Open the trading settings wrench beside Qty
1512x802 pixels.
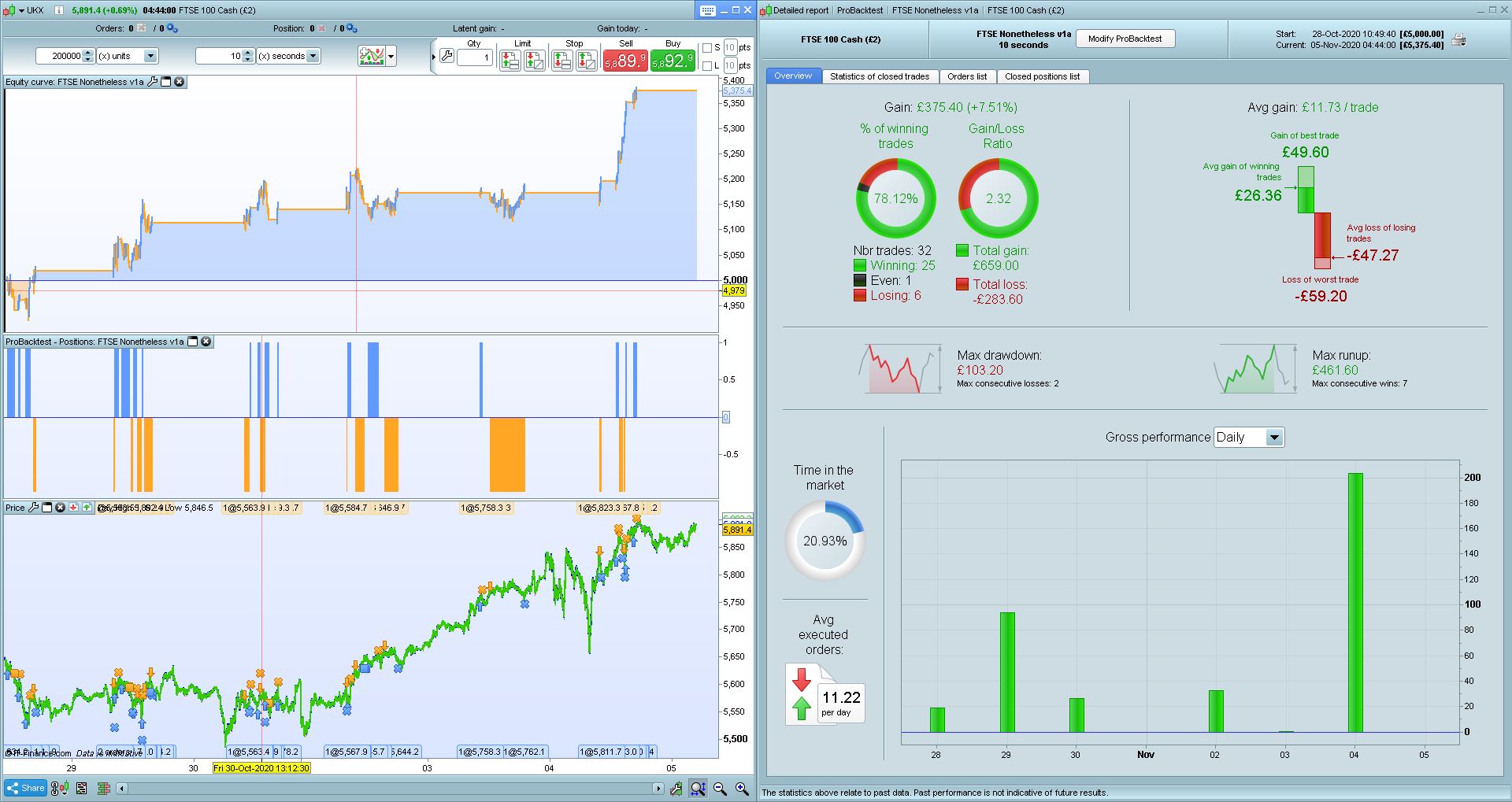[x=447, y=56]
